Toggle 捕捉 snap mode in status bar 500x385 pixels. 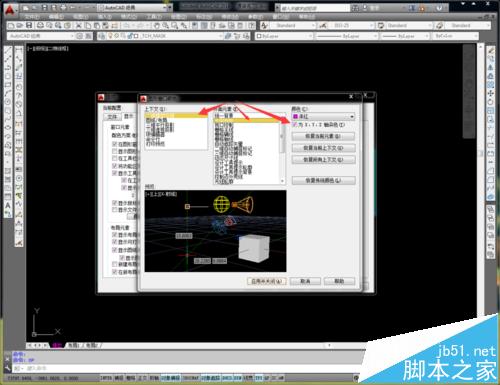click(119, 378)
